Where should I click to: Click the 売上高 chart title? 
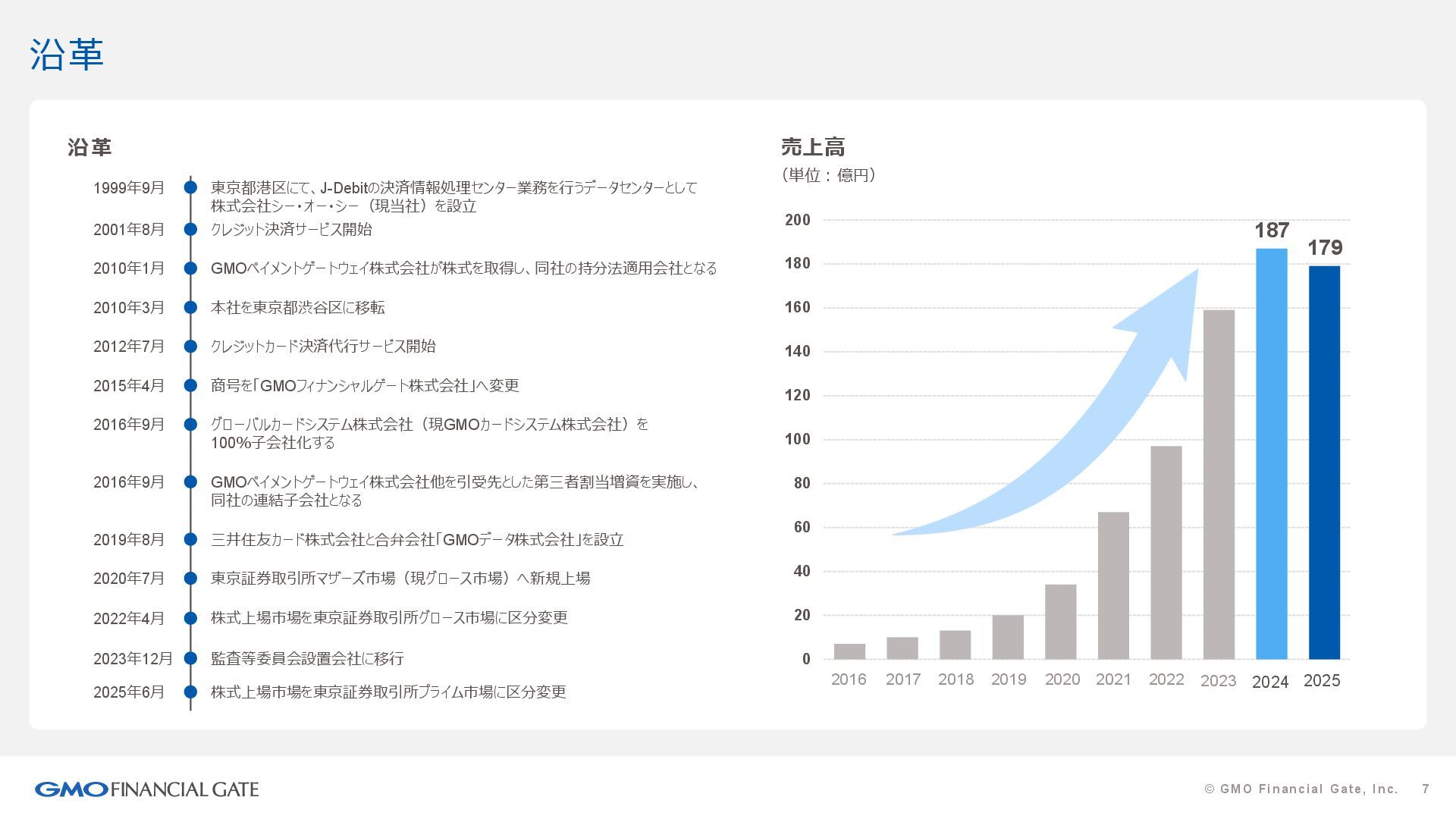(x=813, y=146)
